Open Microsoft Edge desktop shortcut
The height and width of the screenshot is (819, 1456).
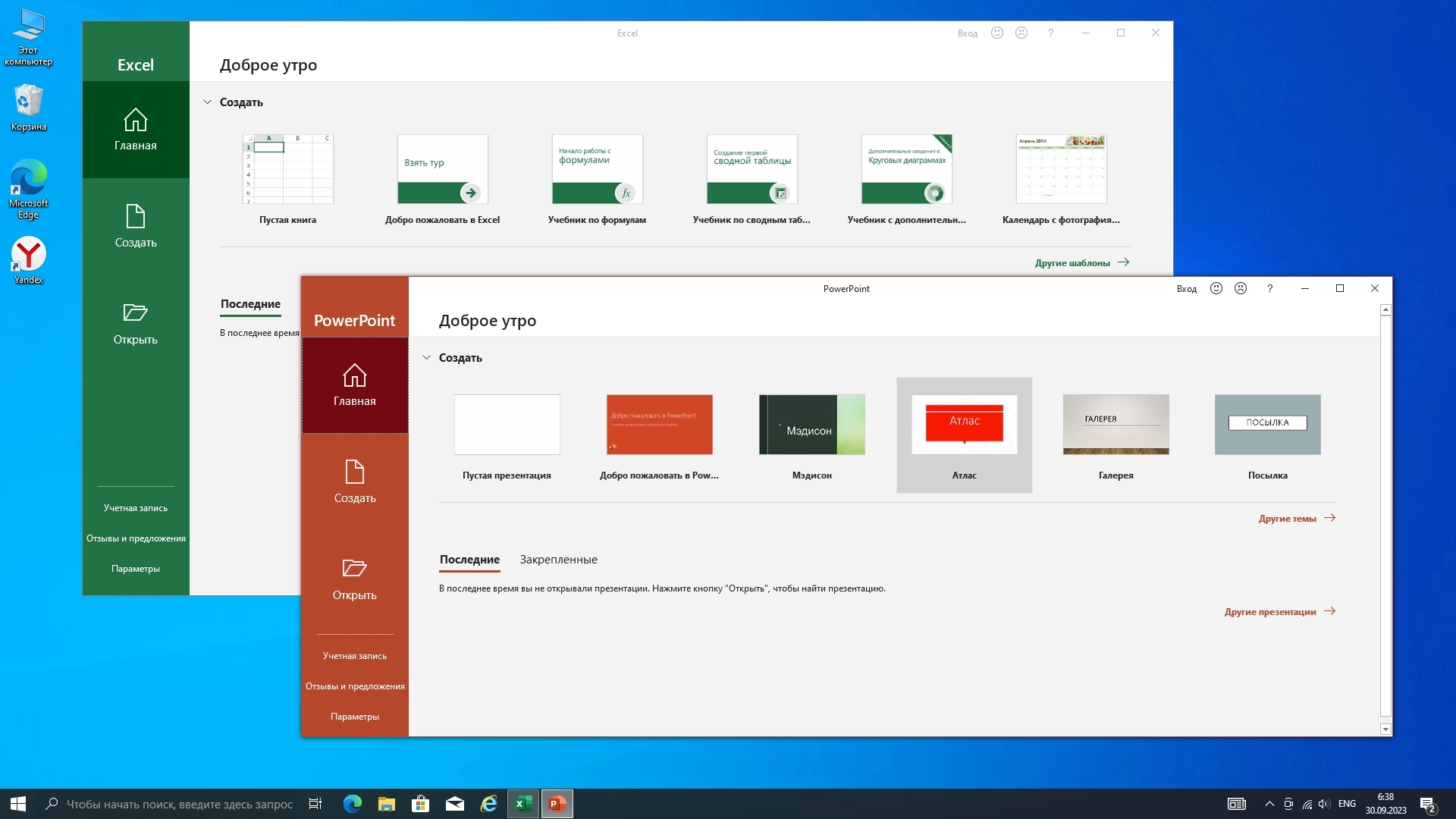(x=28, y=180)
